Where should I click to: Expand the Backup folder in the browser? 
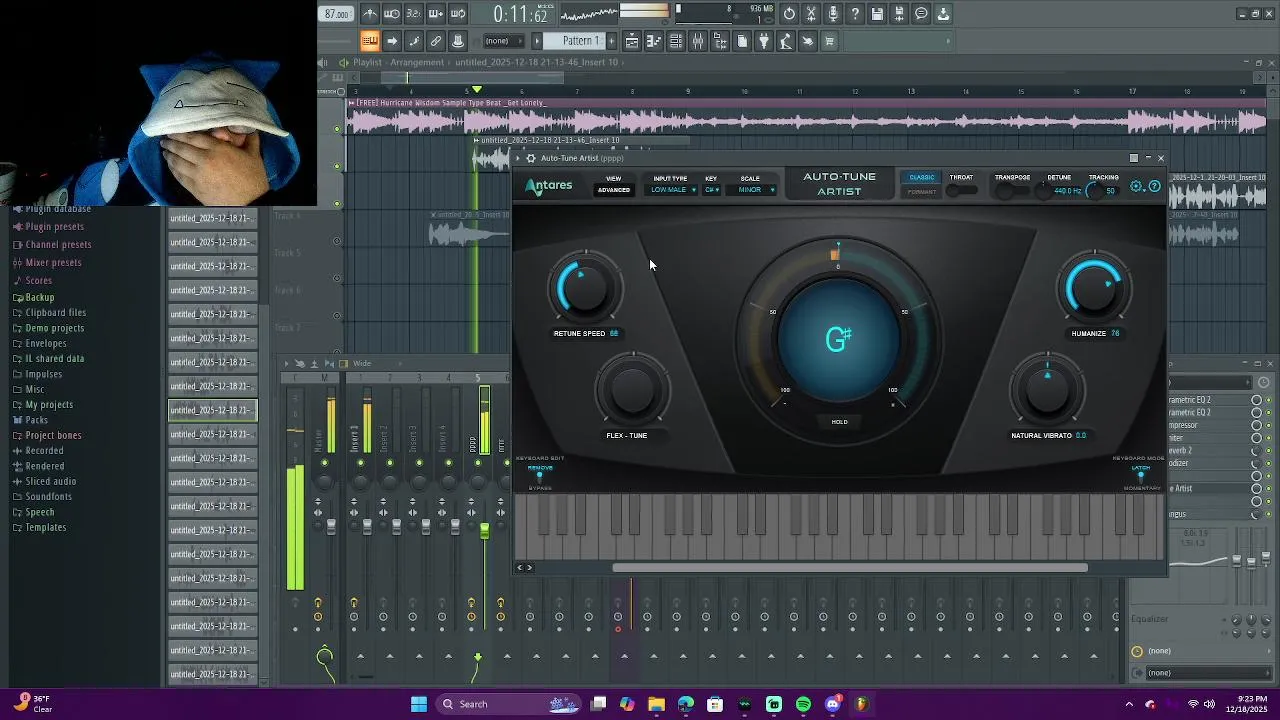tap(39, 298)
